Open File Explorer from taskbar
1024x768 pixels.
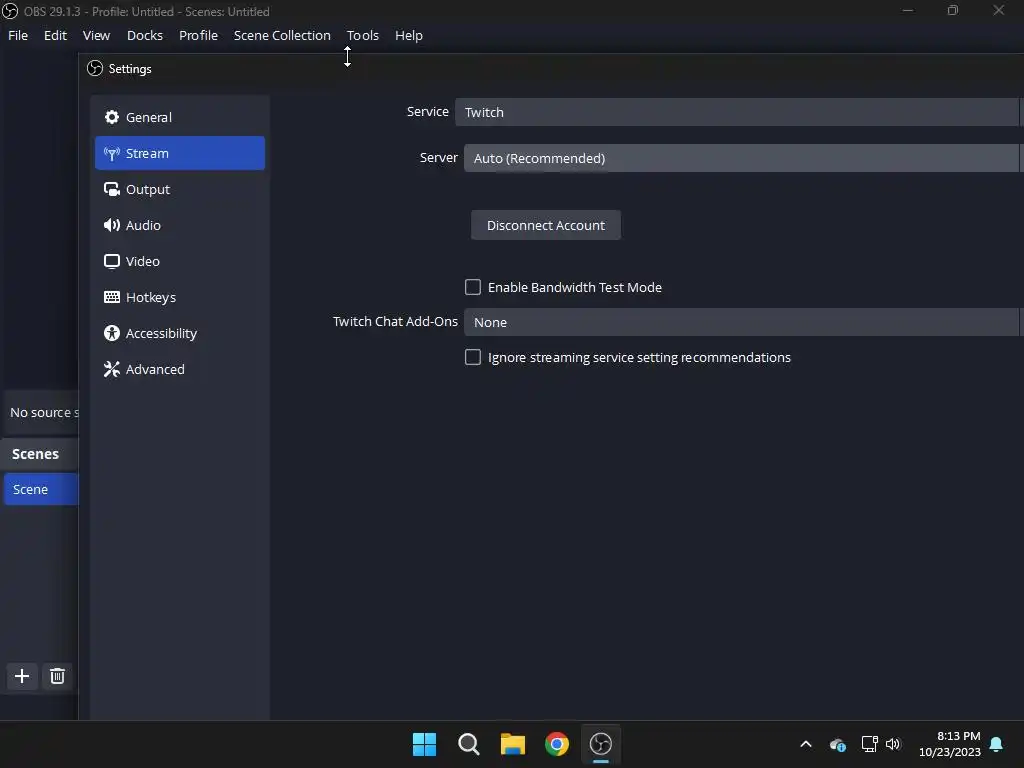(513, 744)
